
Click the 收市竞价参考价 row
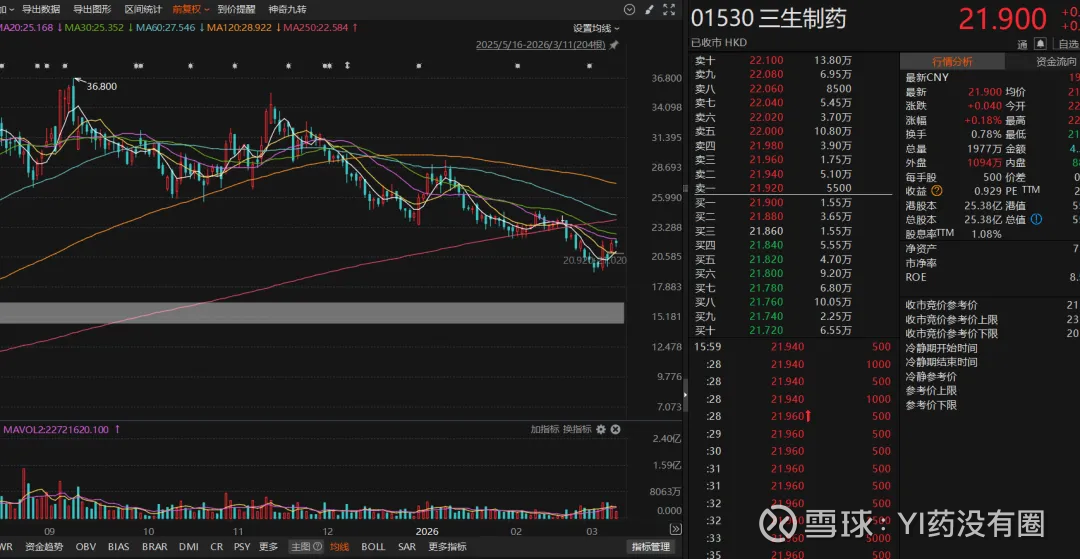[992, 305]
